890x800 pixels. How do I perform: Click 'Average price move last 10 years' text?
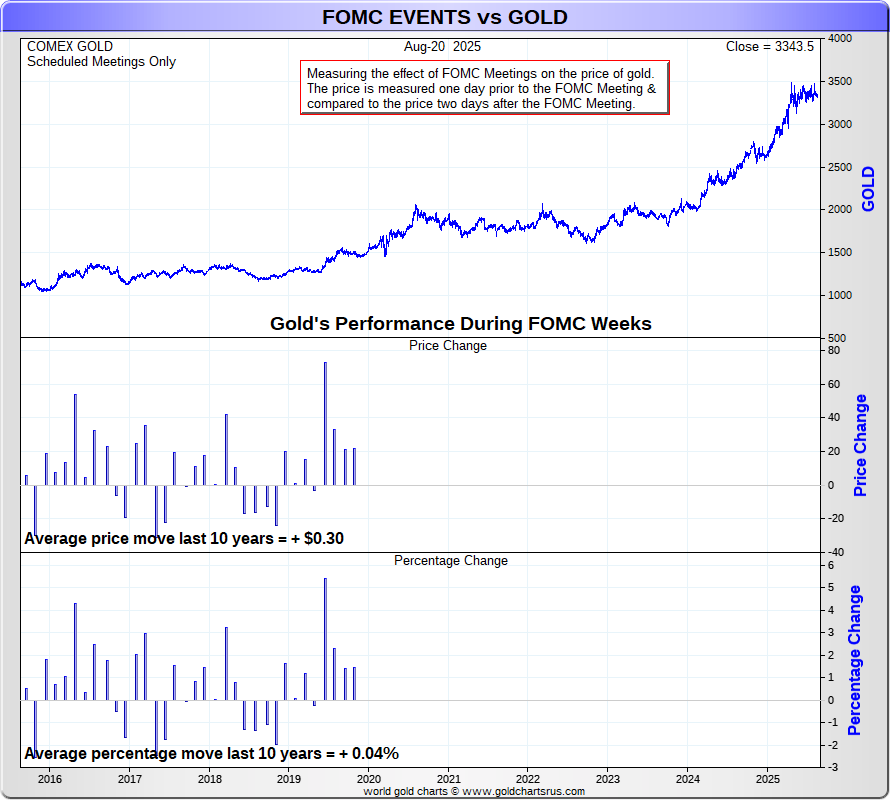(x=184, y=538)
